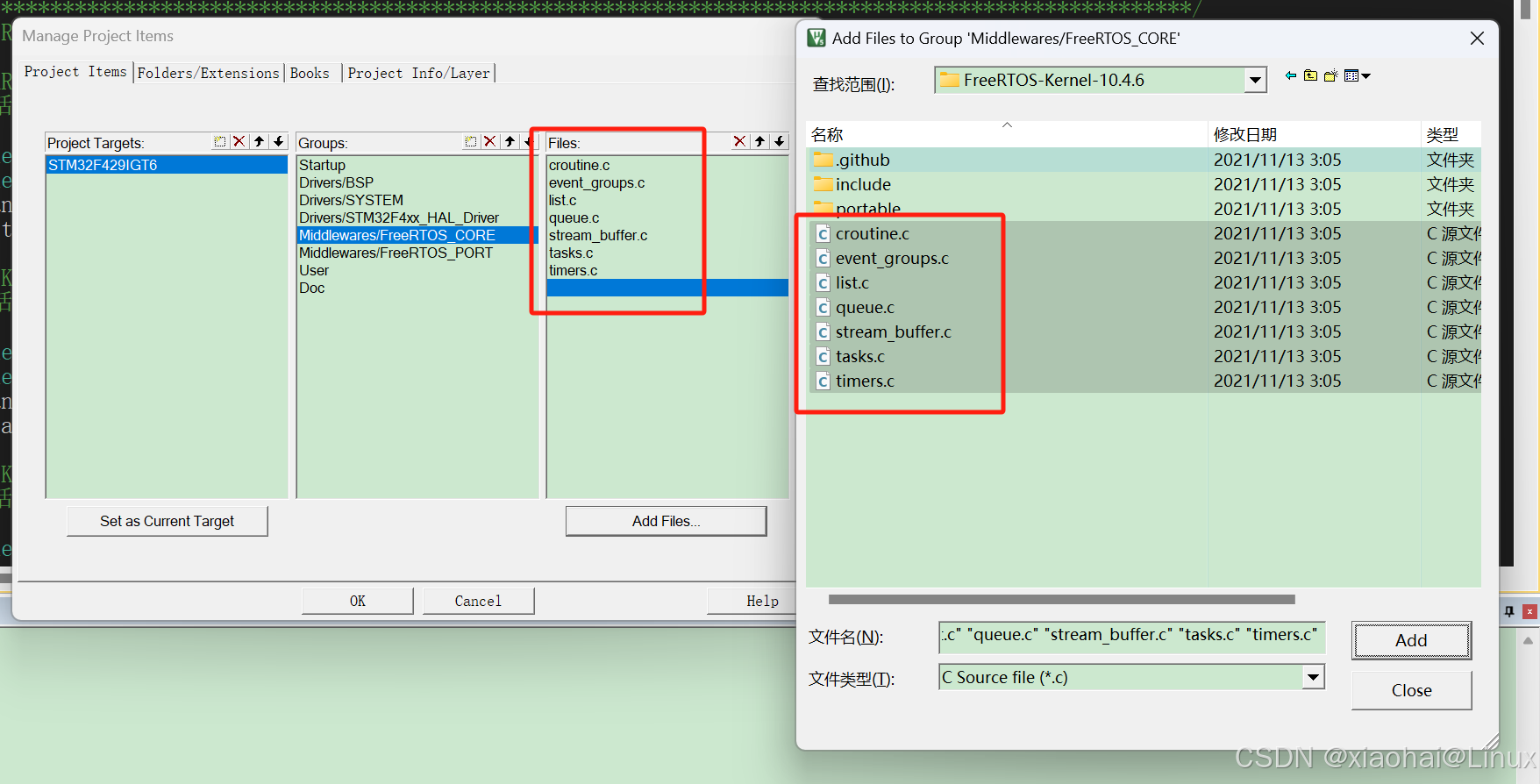Switch to the Project Info/Layer tab
Viewport: 1540px width, 784px height.
(x=418, y=73)
